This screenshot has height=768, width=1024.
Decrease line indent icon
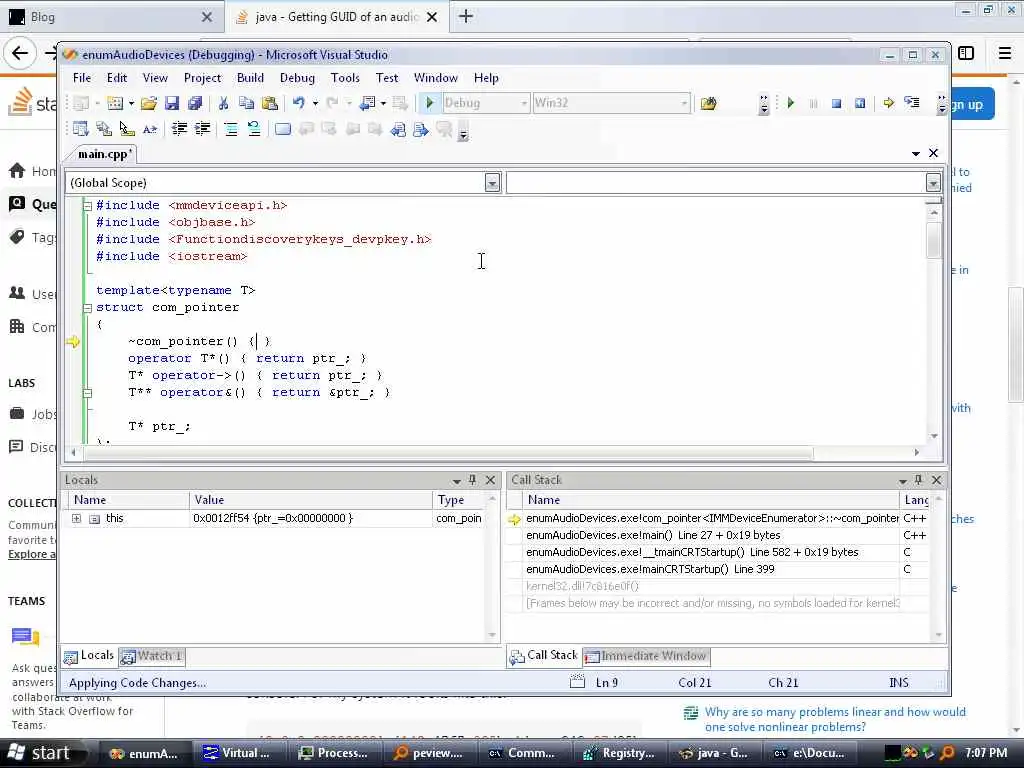pyautogui.click(x=179, y=129)
